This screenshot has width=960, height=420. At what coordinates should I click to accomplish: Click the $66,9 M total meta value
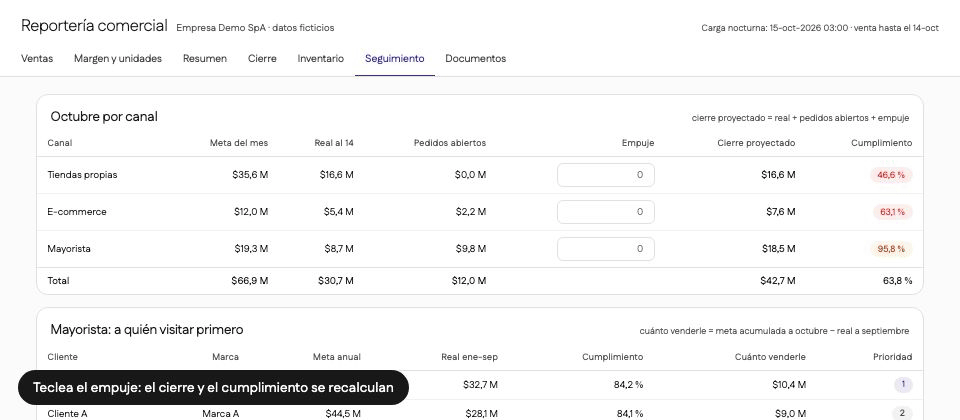250,281
